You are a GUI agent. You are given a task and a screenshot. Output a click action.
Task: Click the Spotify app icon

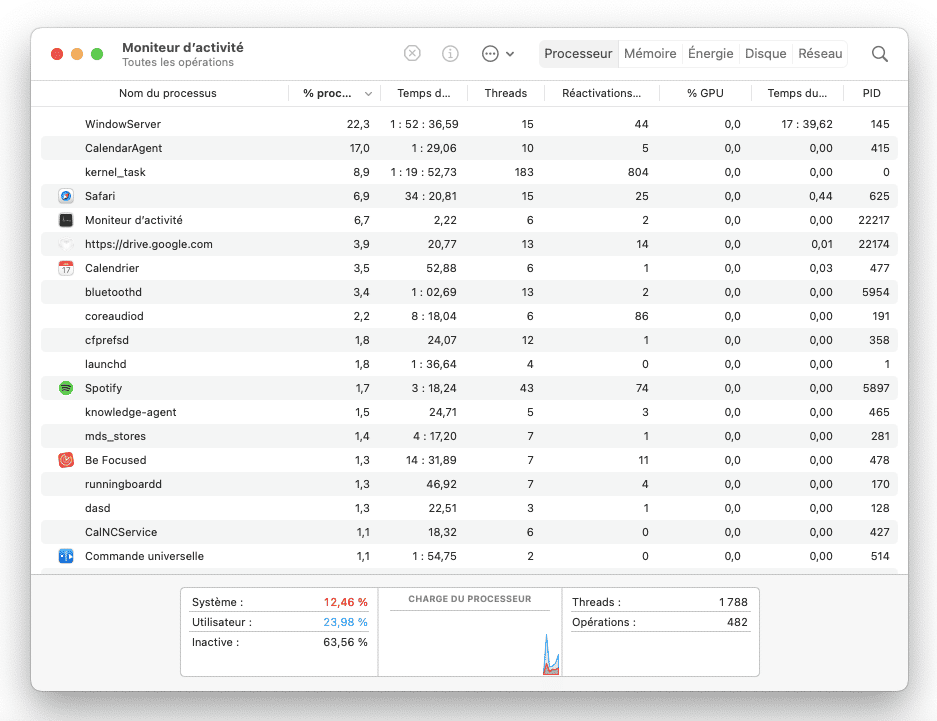66,388
